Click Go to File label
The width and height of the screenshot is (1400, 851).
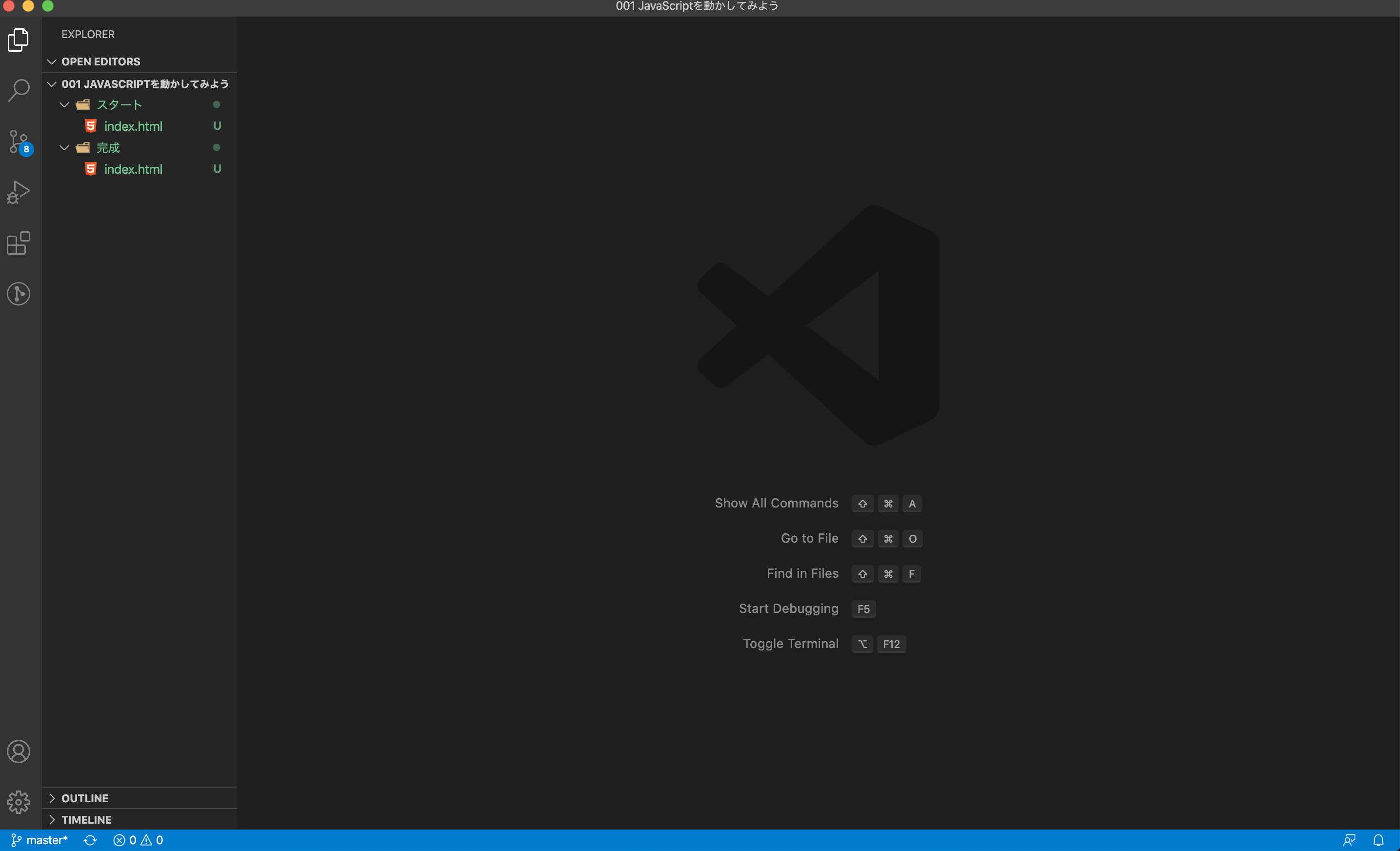(809, 538)
